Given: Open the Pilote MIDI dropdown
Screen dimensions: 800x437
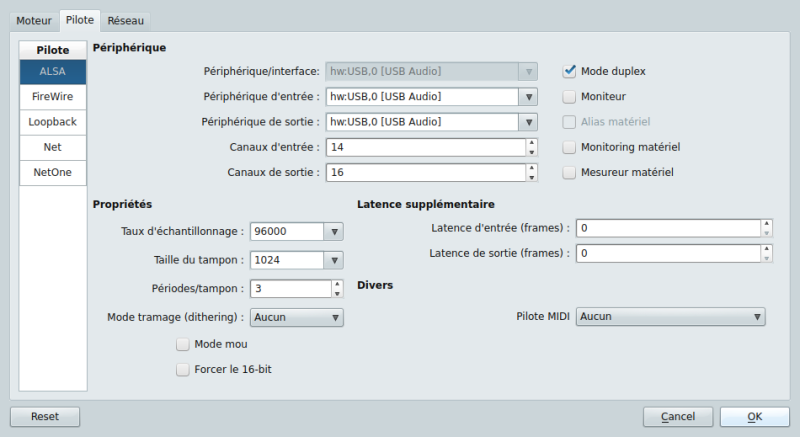Looking at the screenshot, I should 757,317.
